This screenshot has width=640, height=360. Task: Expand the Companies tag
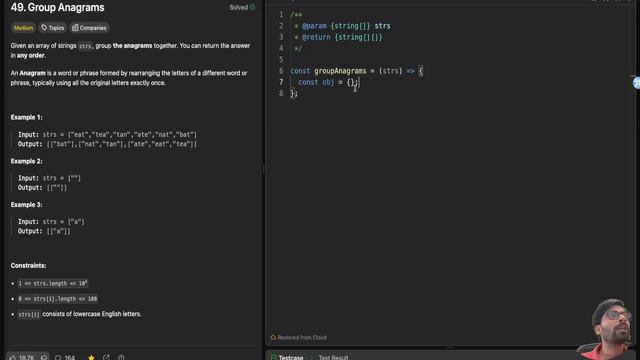(89, 28)
